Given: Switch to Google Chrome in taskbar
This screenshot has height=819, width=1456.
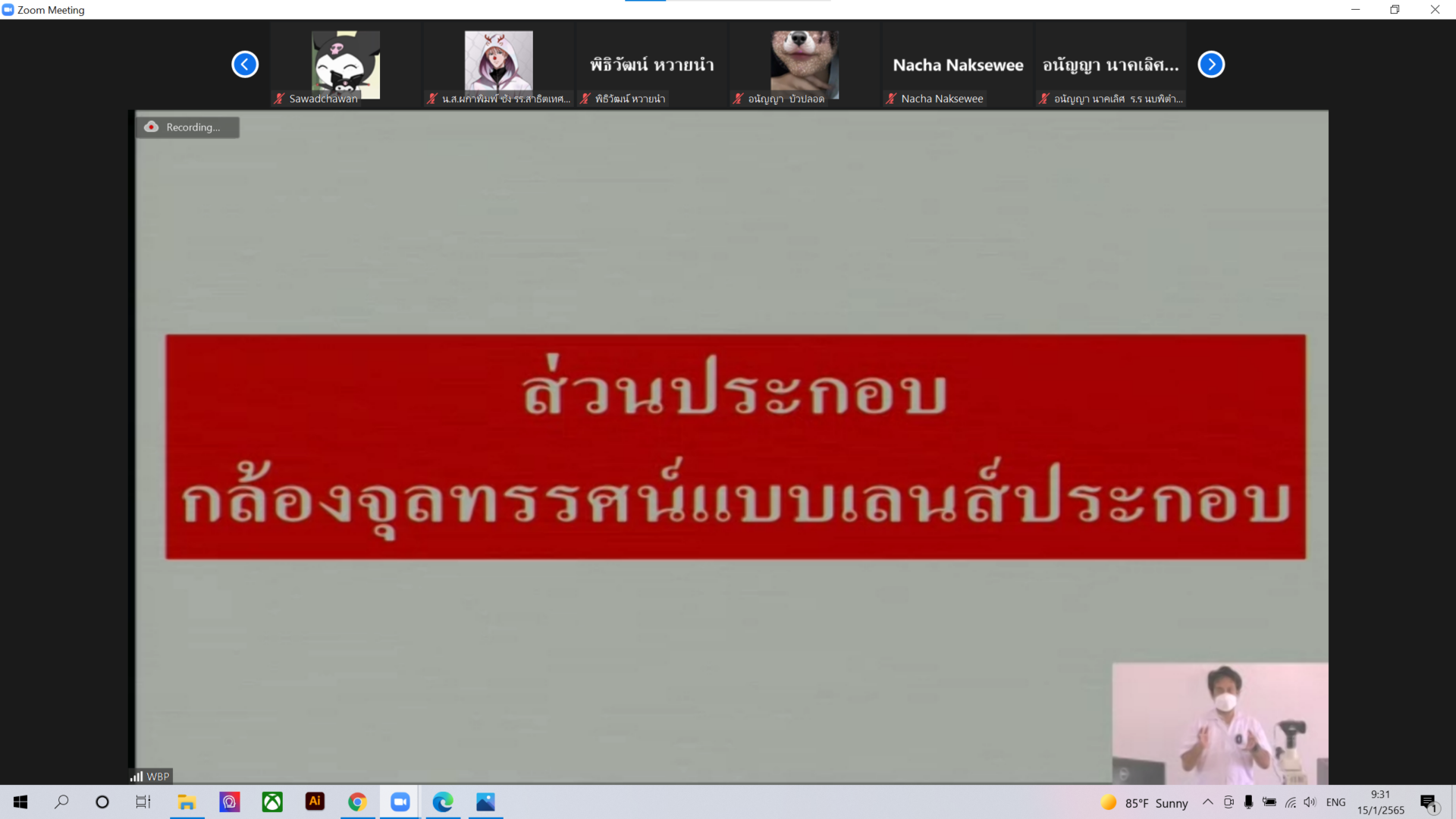Looking at the screenshot, I should (357, 802).
